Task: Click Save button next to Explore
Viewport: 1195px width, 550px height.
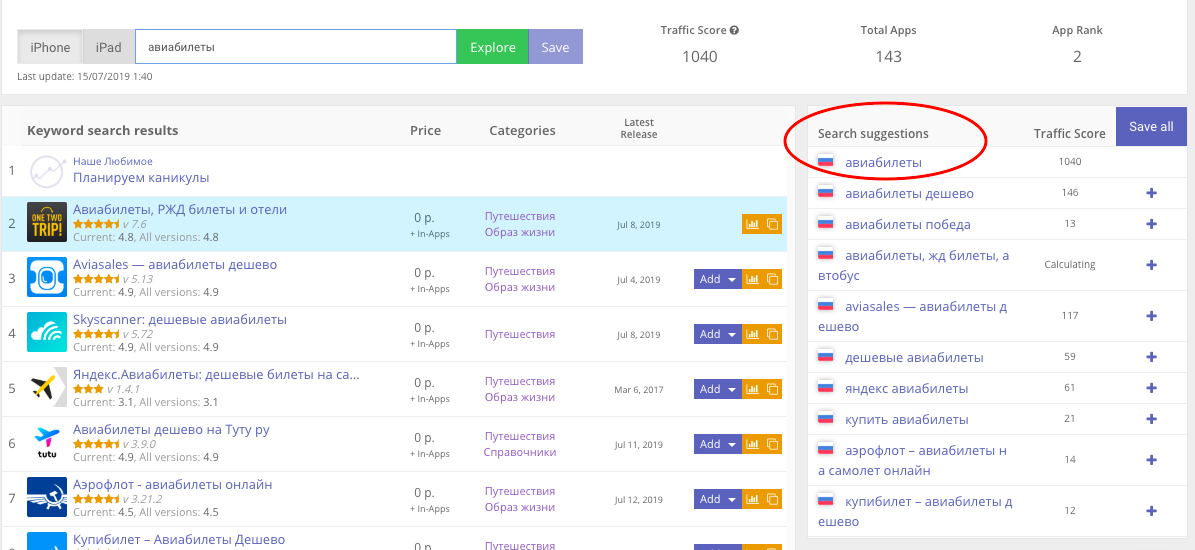Action: [556, 47]
